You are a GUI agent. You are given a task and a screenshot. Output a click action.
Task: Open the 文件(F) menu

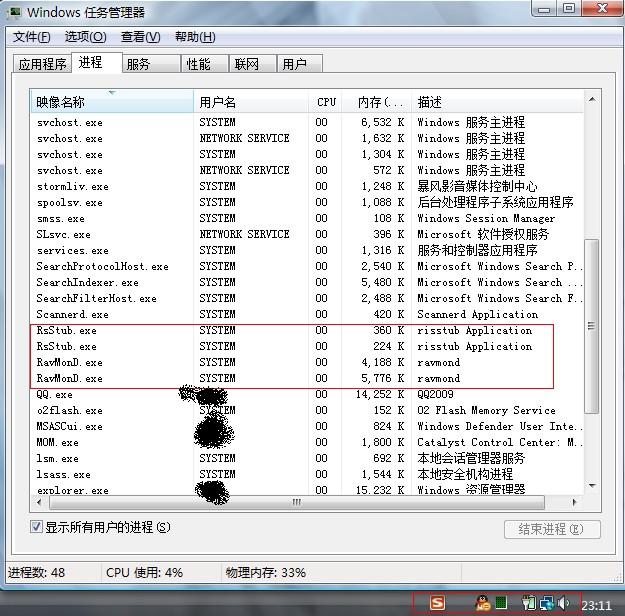32,37
